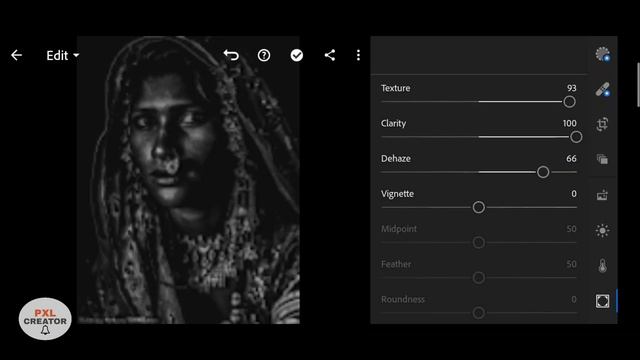640x360 pixels.
Task: Open the three-dot overflow menu
Action: pos(358,55)
